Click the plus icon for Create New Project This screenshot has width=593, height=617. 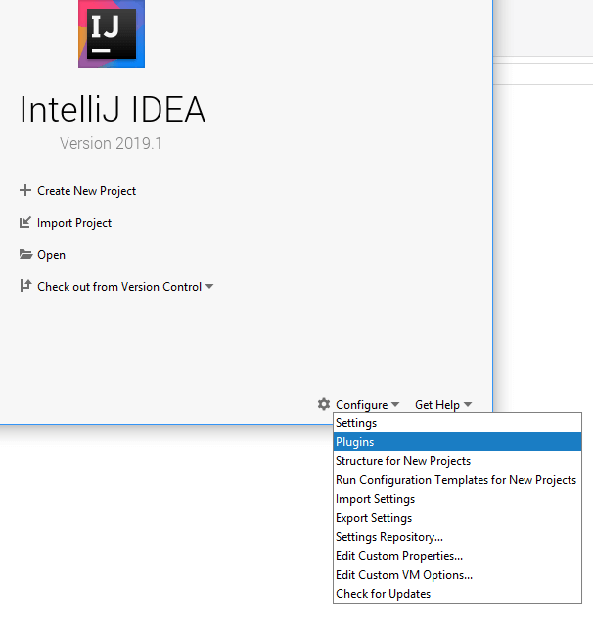coord(25,190)
